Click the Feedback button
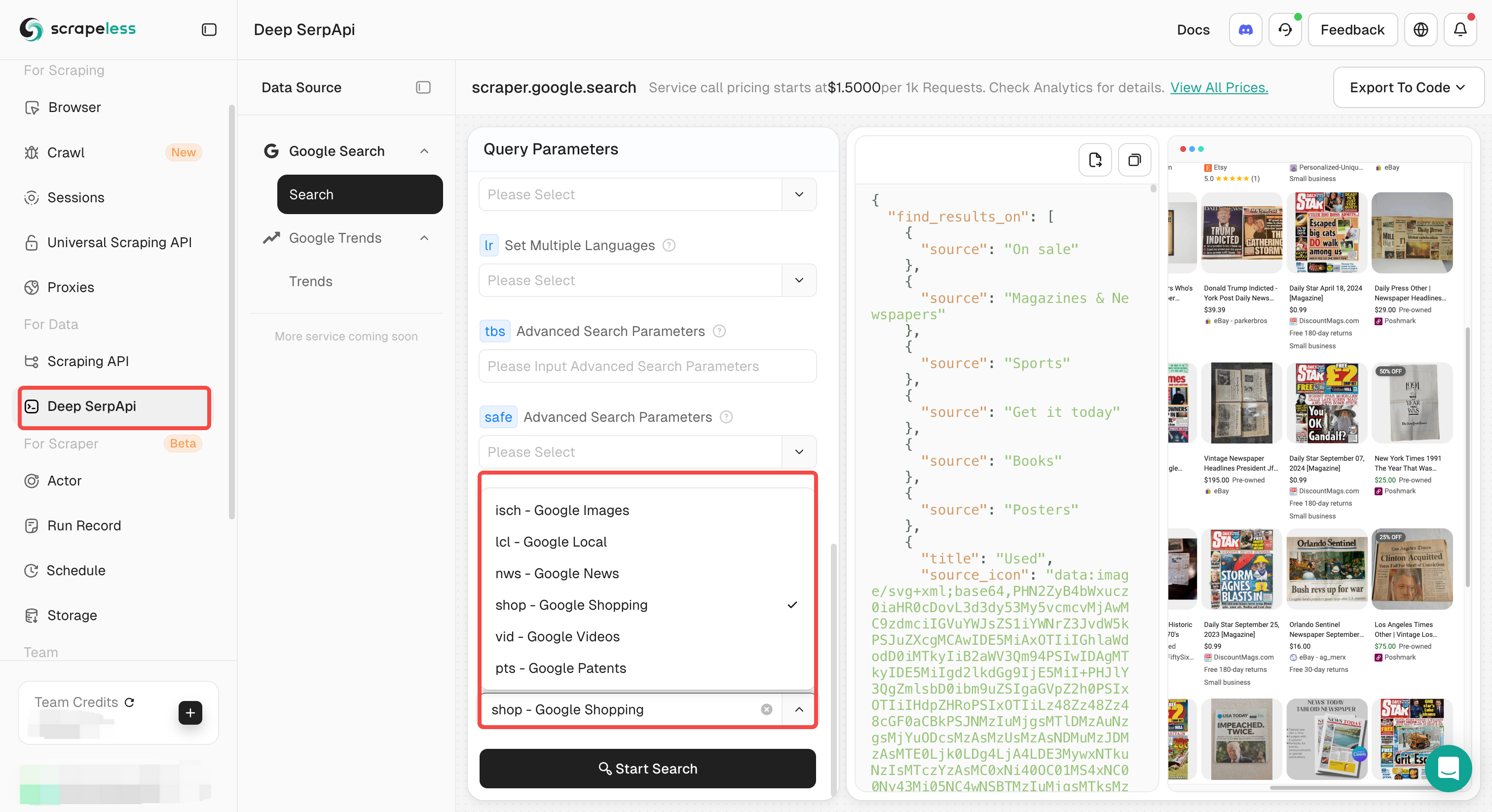The width and height of the screenshot is (1492, 812). click(x=1352, y=30)
